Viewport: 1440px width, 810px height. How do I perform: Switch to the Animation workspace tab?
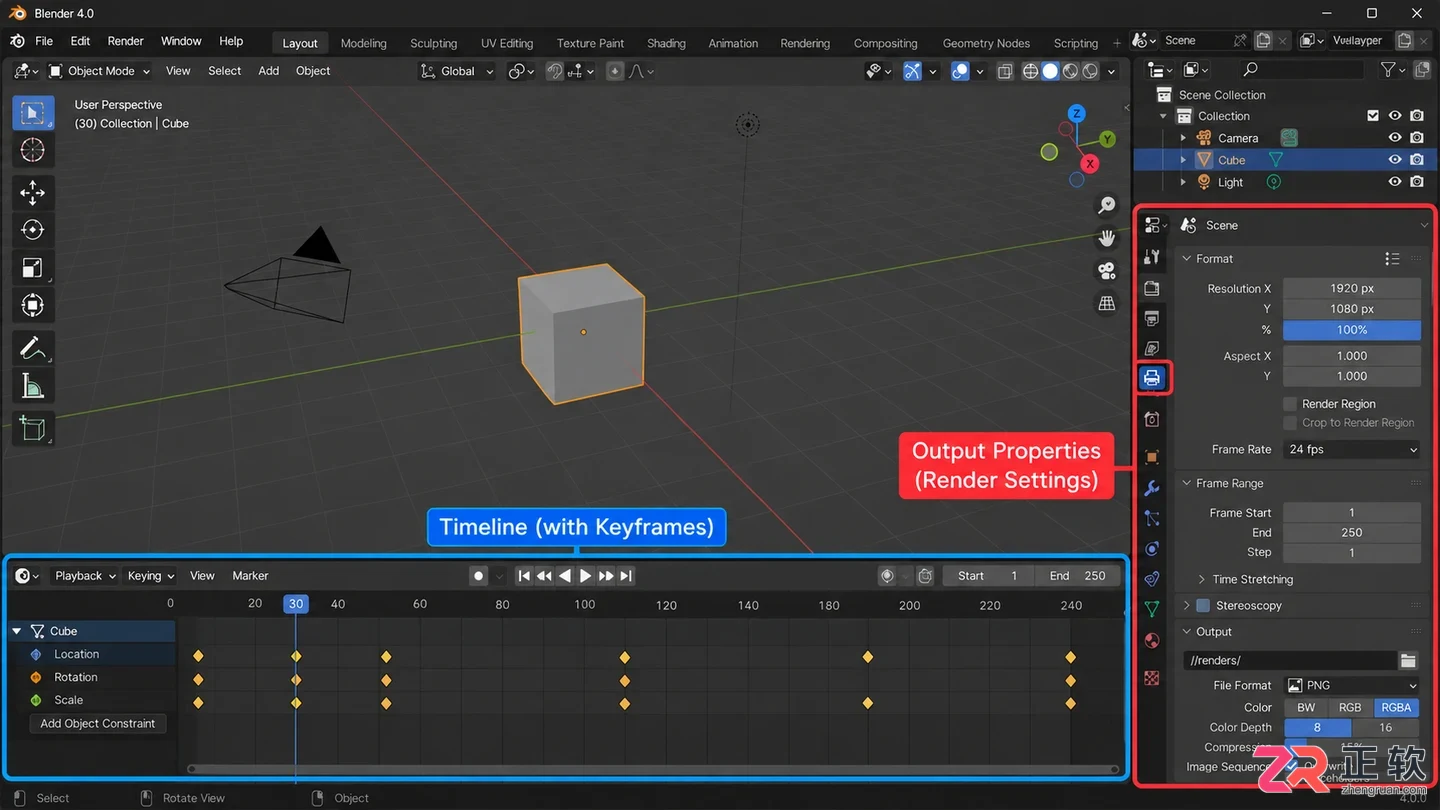[733, 43]
